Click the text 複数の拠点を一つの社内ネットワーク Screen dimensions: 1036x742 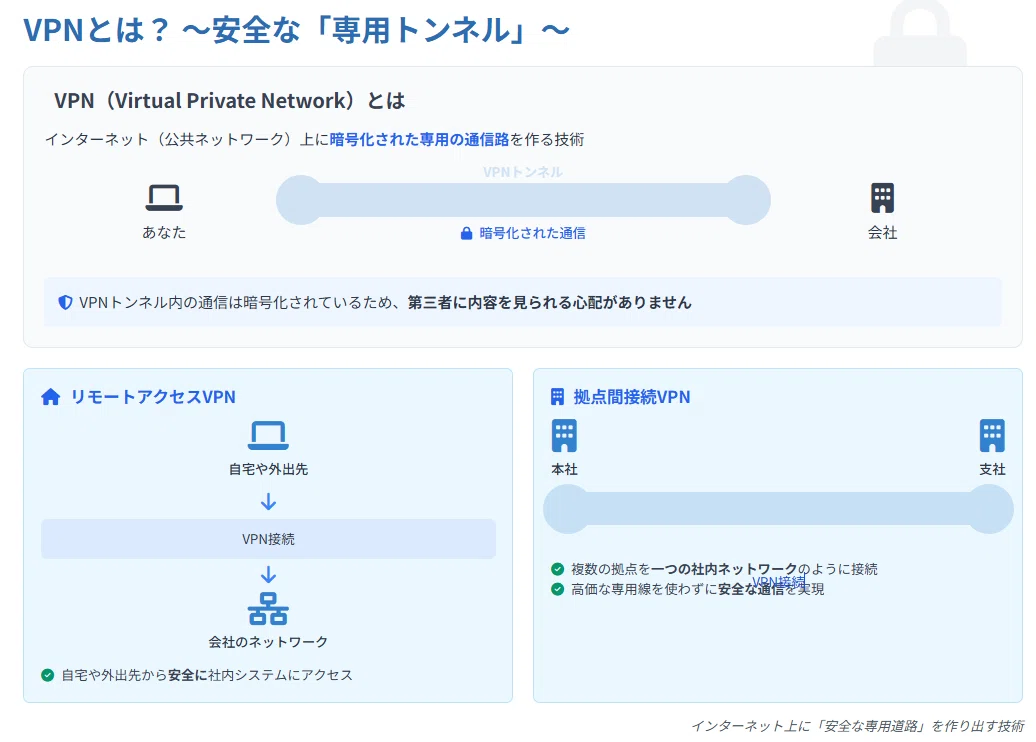tap(684, 569)
